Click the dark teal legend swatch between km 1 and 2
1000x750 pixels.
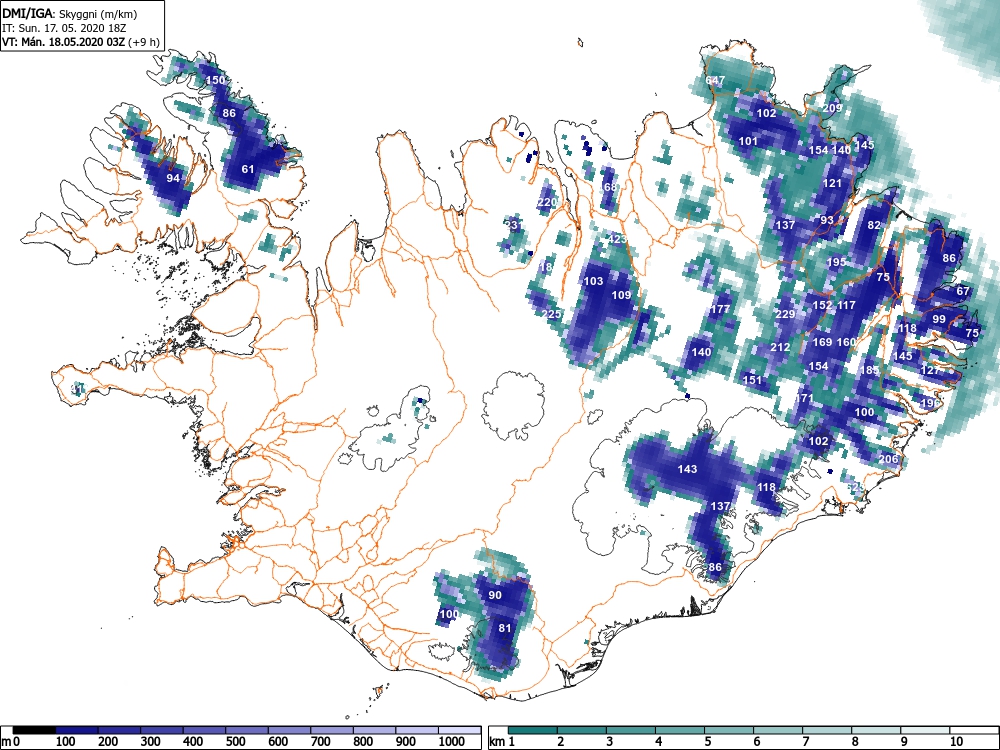pos(533,730)
